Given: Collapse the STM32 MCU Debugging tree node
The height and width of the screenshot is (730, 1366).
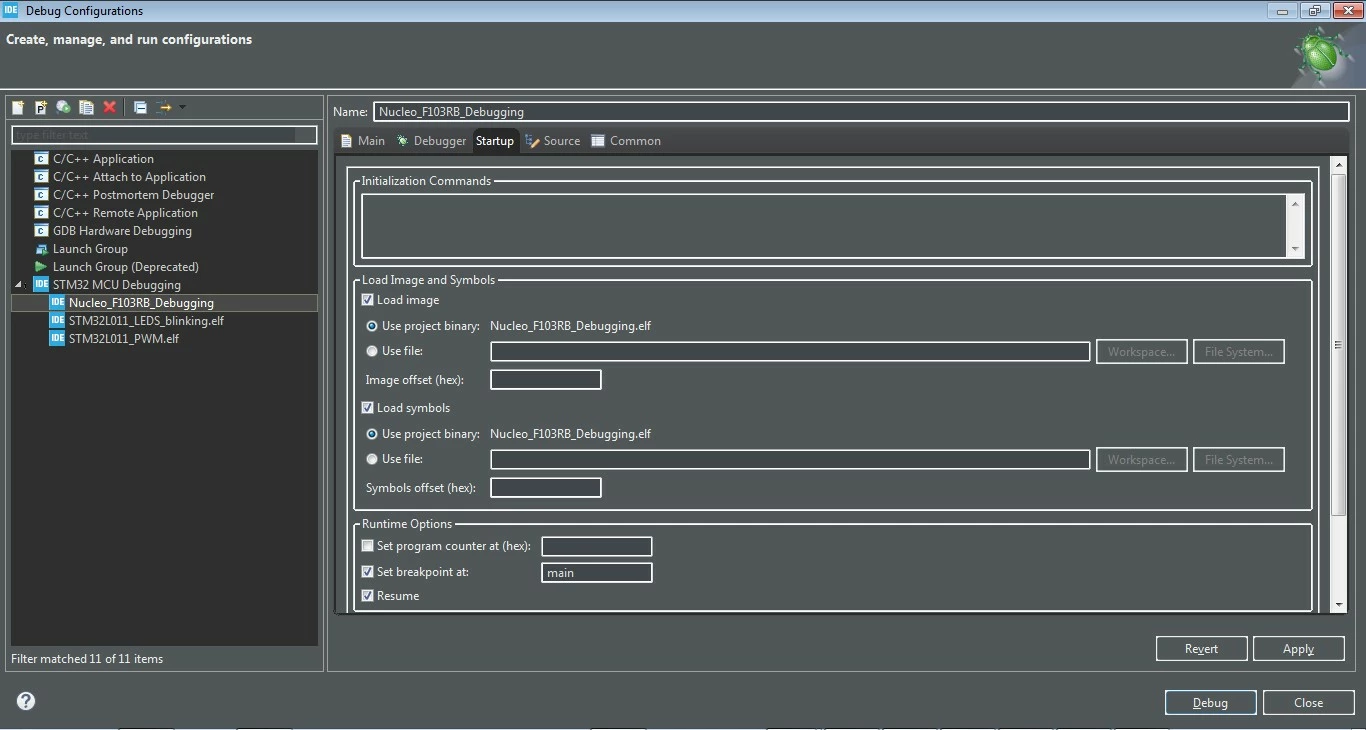Looking at the screenshot, I should tap(19, 285).
